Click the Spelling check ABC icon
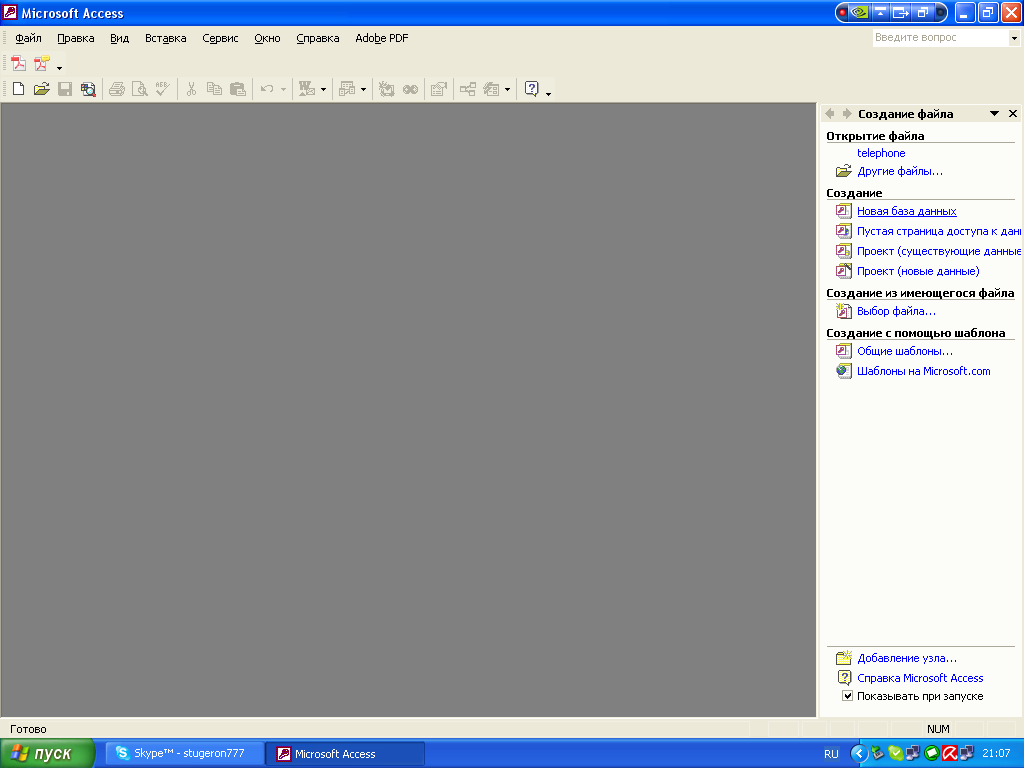The width and height of the screenshot is (1024, 768). pyautogui.click(x=163, y=89)
